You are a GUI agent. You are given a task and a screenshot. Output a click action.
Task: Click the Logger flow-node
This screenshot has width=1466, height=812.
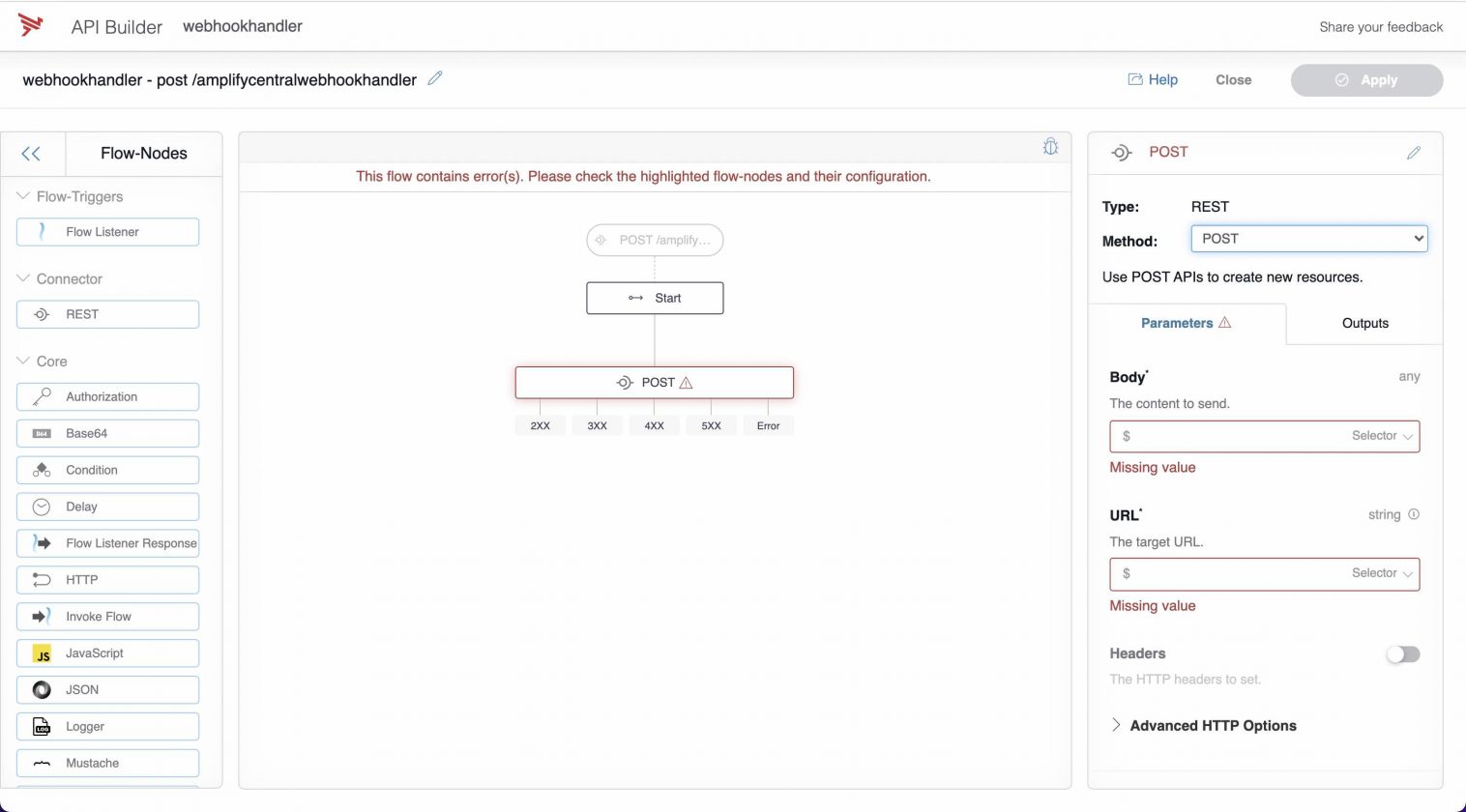point(107,726)
